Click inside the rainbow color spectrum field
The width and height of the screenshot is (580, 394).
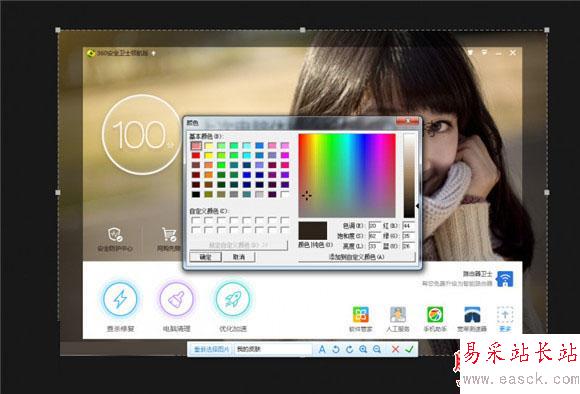347,175
